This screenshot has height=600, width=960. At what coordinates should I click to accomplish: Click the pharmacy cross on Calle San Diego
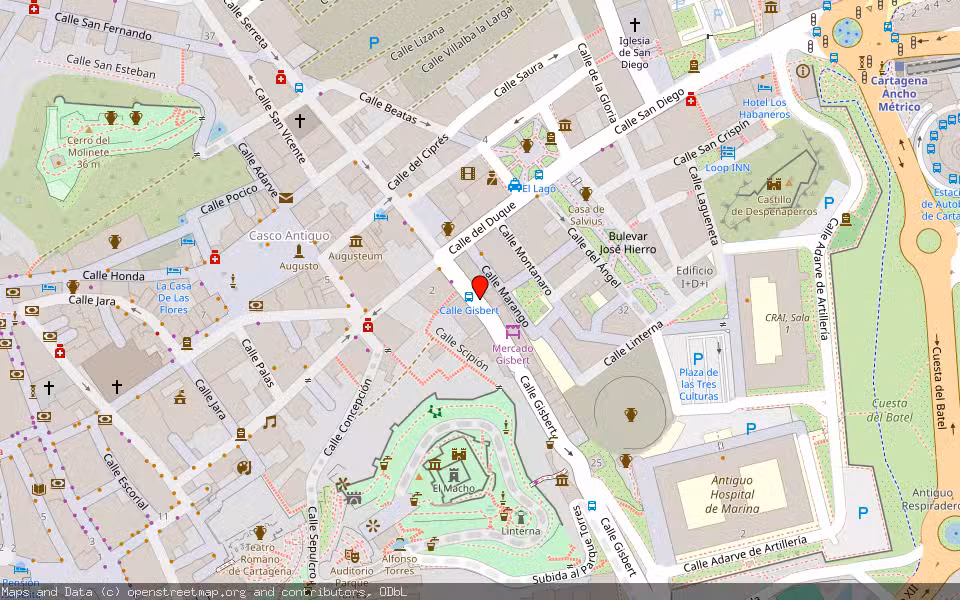691,101
